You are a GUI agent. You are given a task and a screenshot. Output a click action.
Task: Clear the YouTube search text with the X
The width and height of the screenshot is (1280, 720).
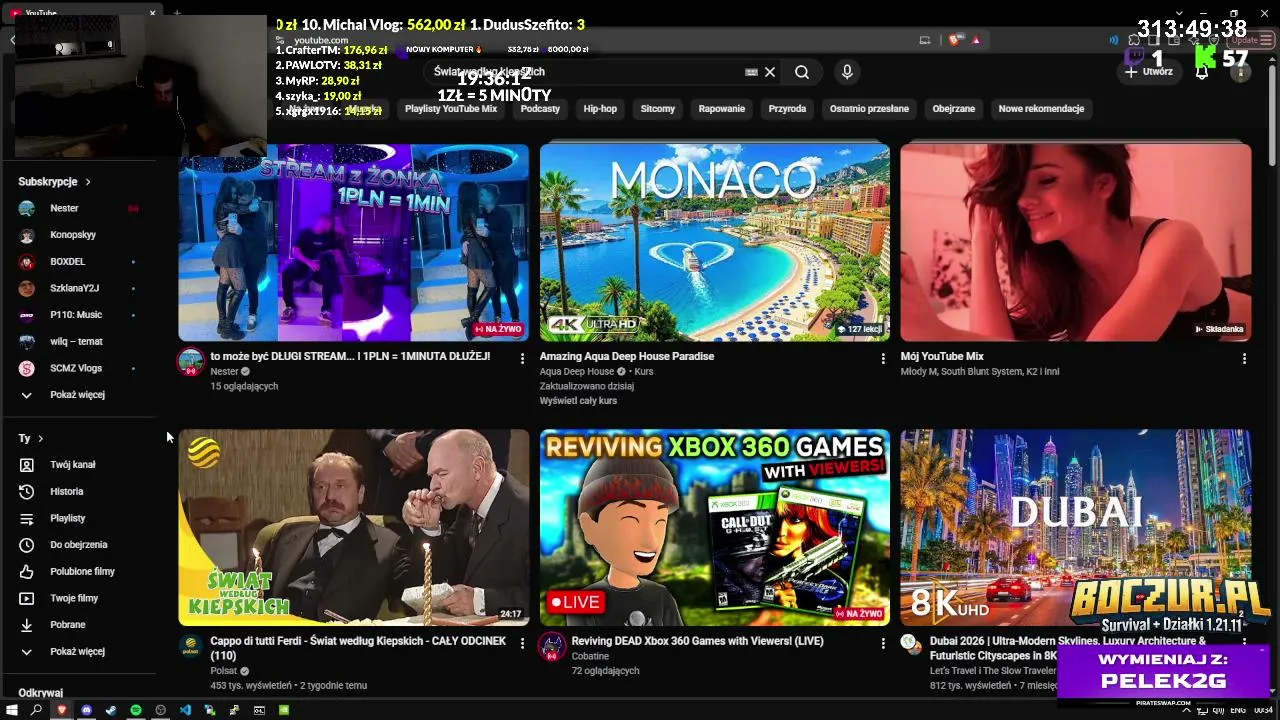click(770, 72)
